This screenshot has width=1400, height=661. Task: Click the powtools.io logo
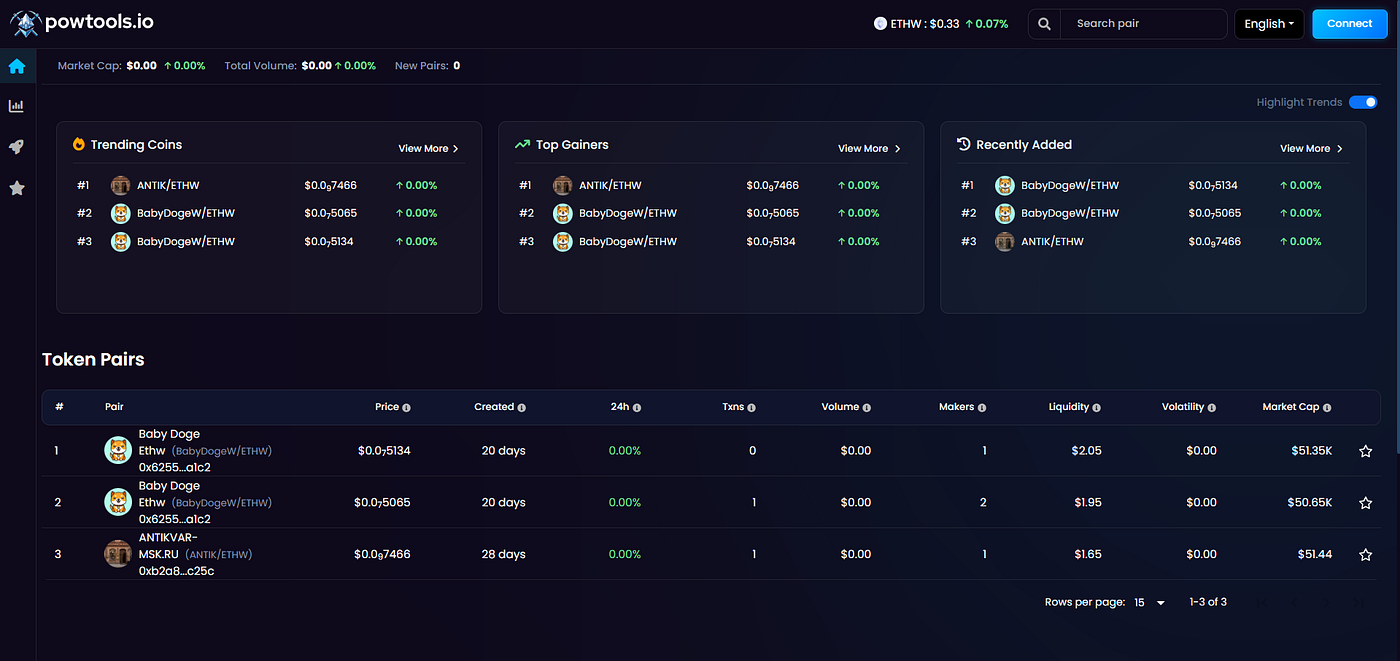(x=82, y=23)
